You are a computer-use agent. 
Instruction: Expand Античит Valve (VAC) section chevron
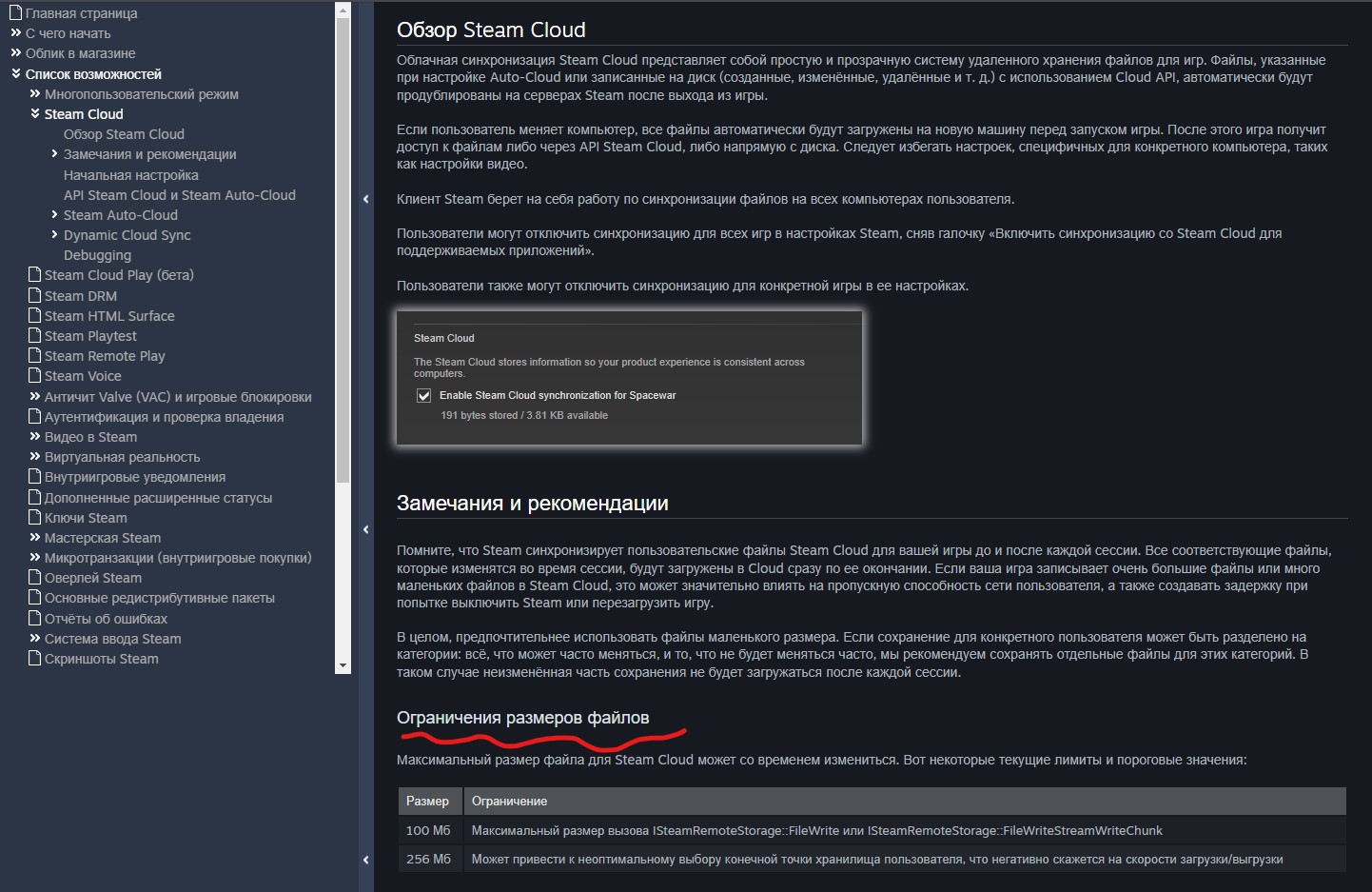pos(34,396)
